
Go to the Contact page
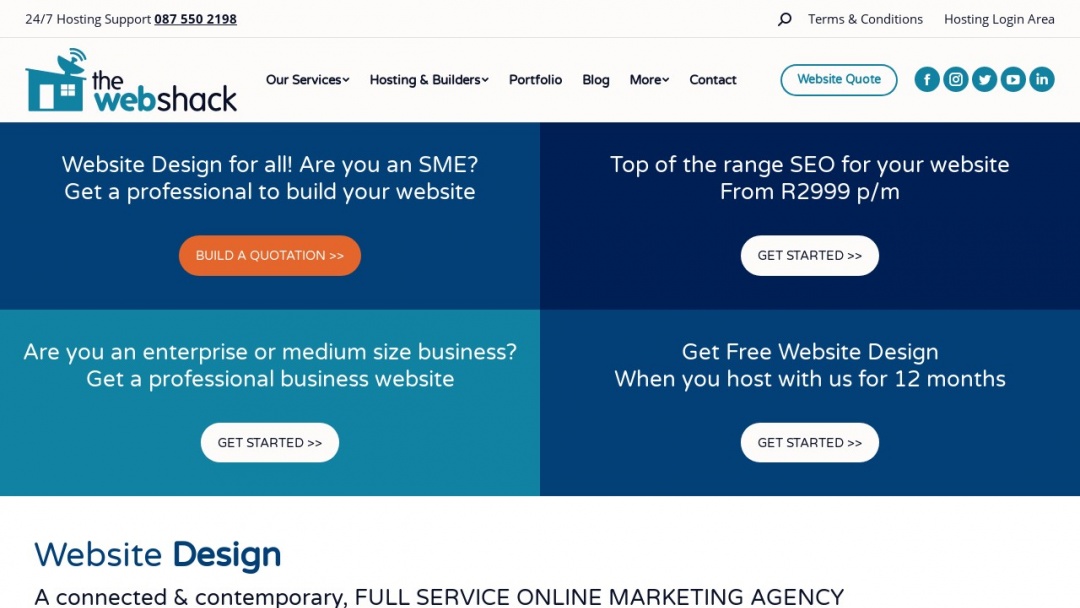(712, 79)
